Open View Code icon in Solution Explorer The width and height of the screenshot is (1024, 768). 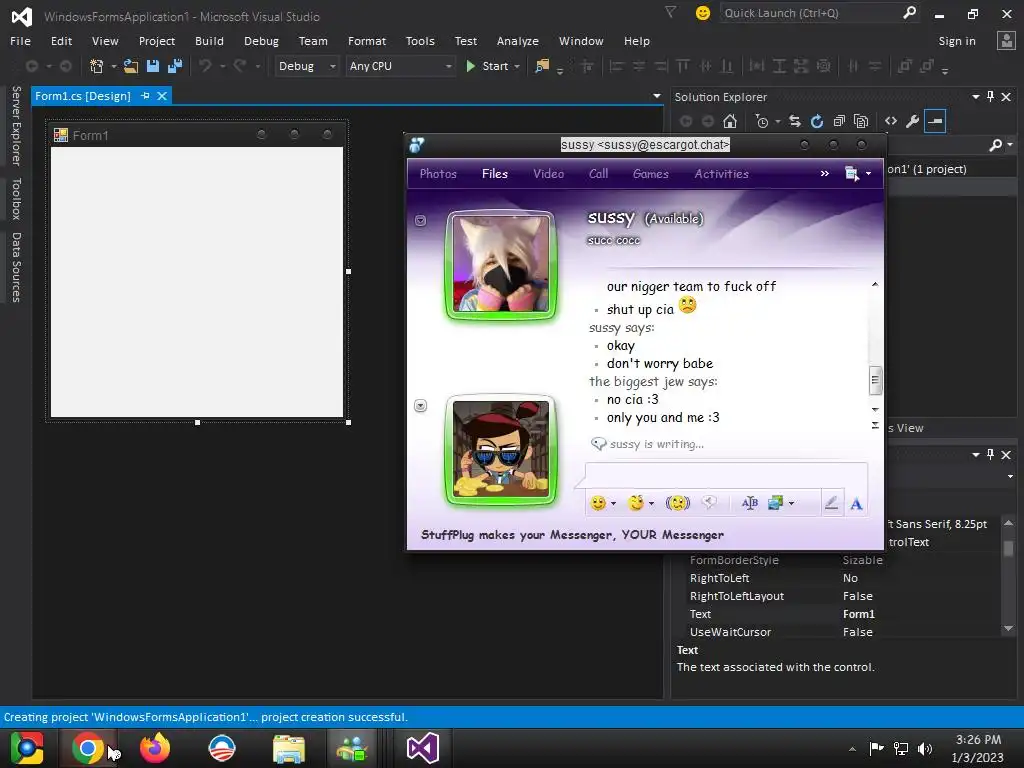click(891, 121)
